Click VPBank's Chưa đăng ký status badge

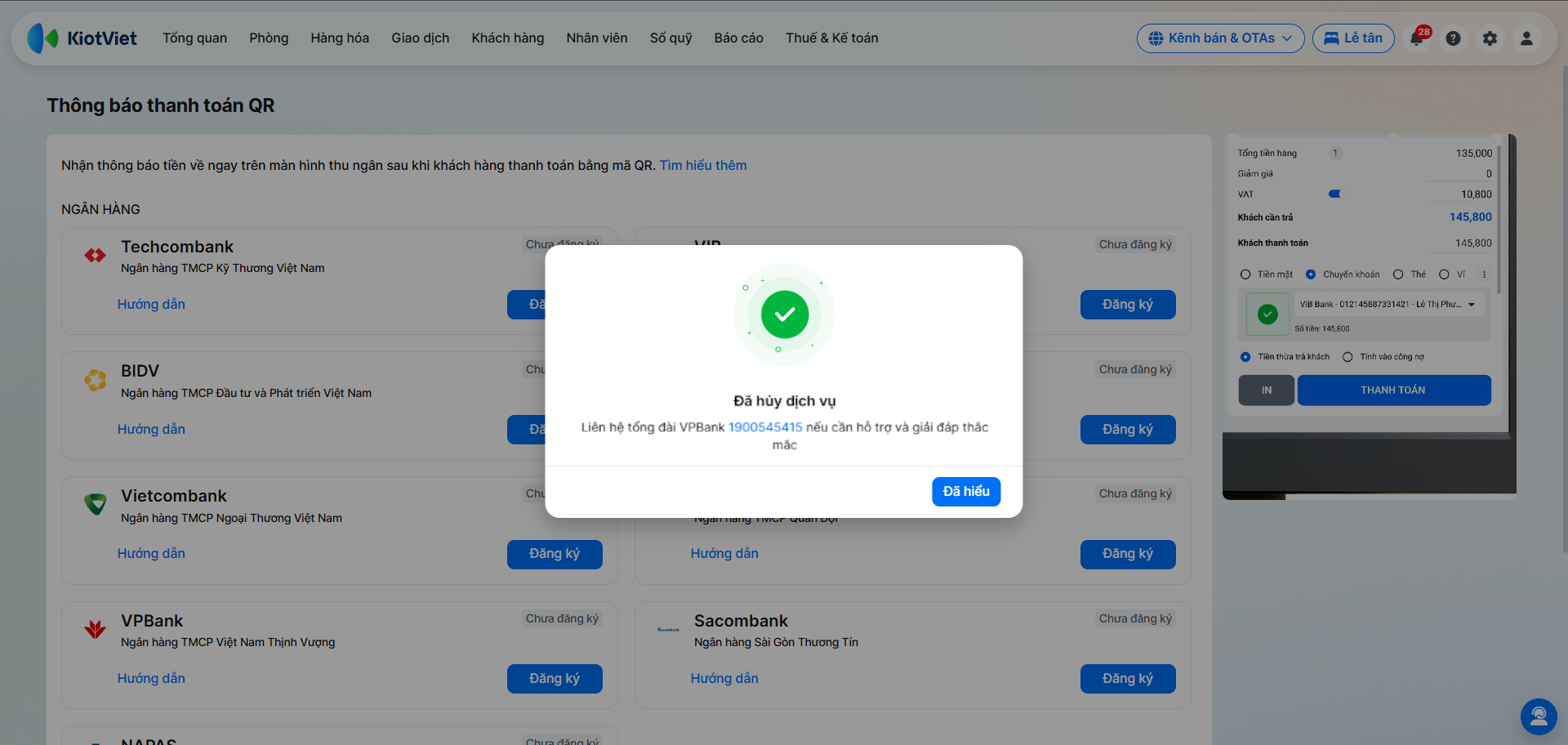tap(562, 619)
